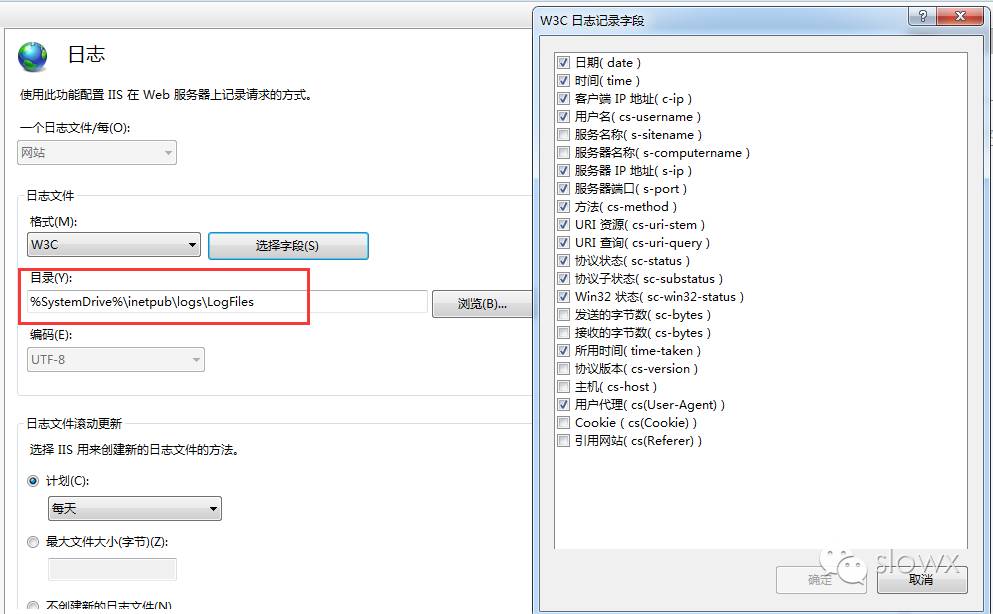The height and width of the screenshot is (614, 993).
Task: Toggle URI 资源( cs-uri-stem ) checkbox
Action: 563,225
